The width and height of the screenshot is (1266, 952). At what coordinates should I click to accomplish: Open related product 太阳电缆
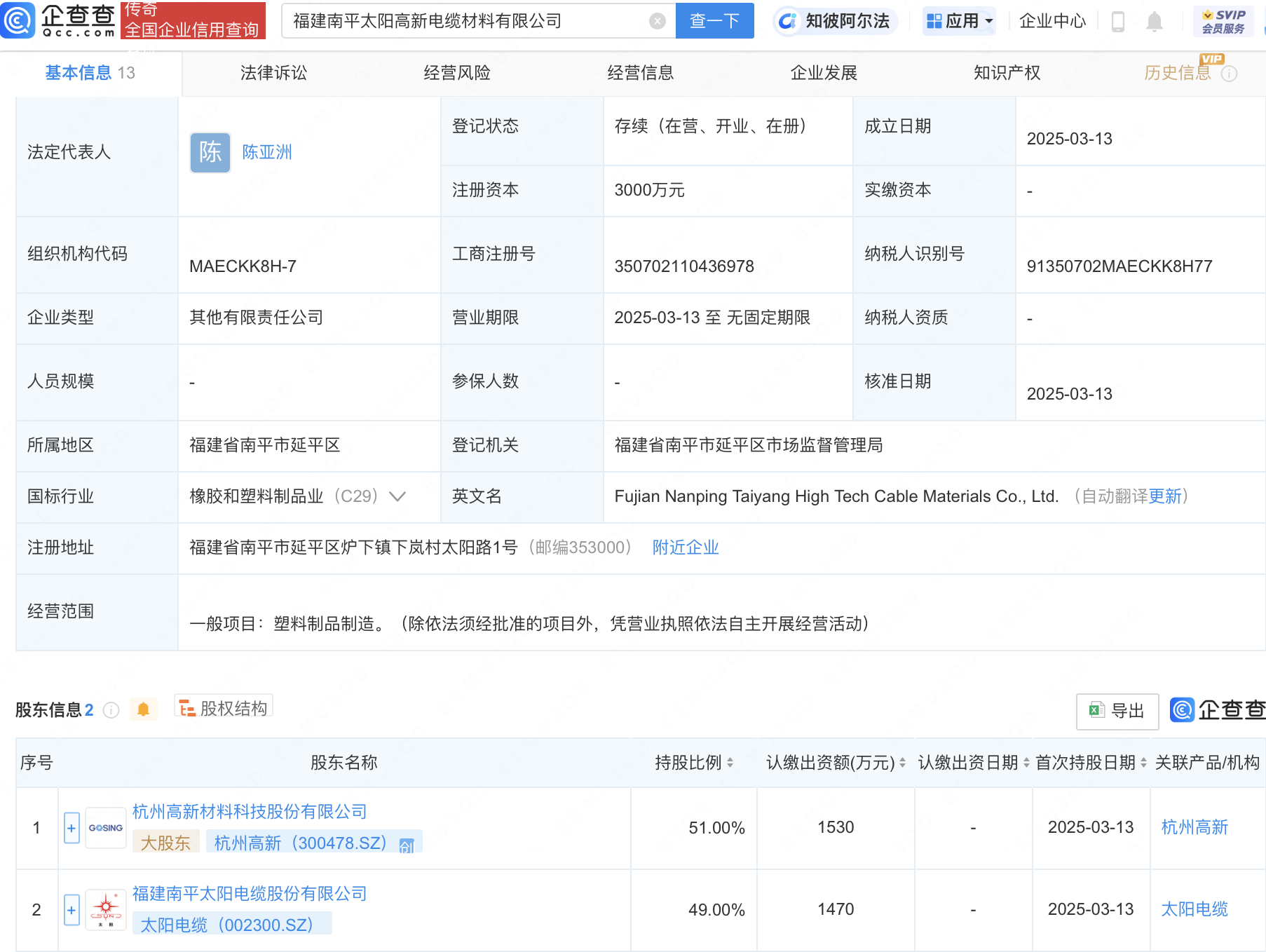point(1194,909)
